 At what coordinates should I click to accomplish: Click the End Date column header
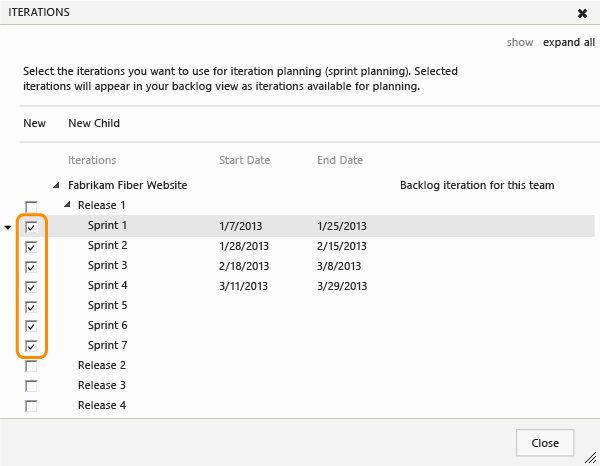coord(340,160)
